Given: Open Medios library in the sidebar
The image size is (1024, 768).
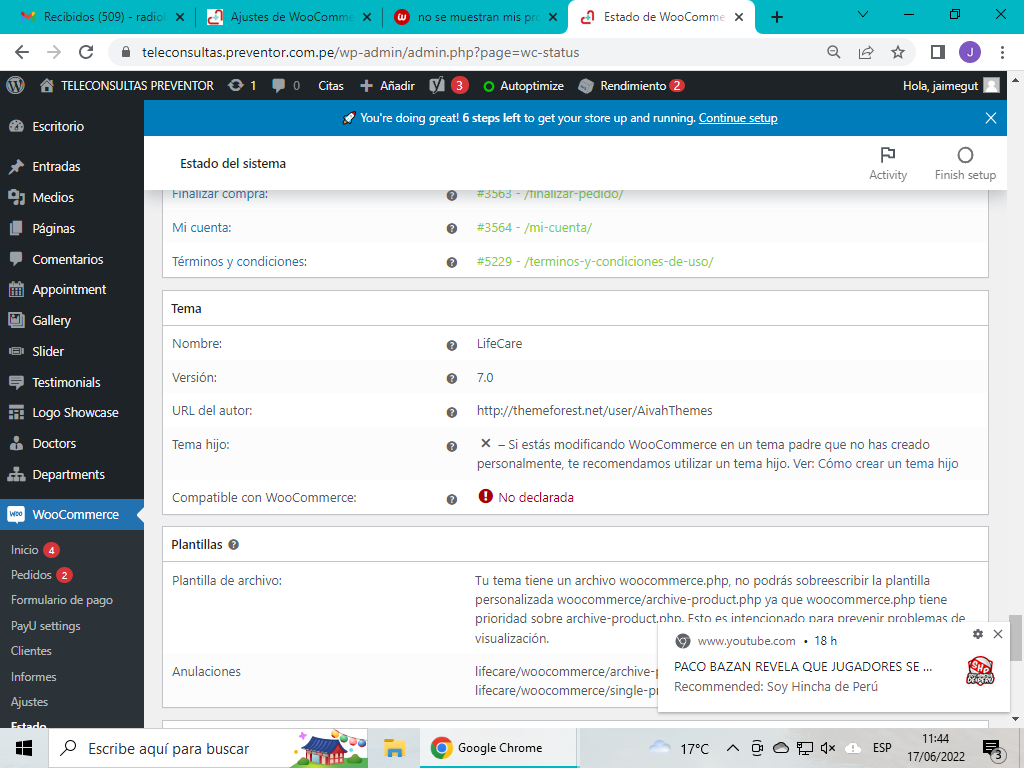Looking at the screenshot, I should (x=72, y=197).
